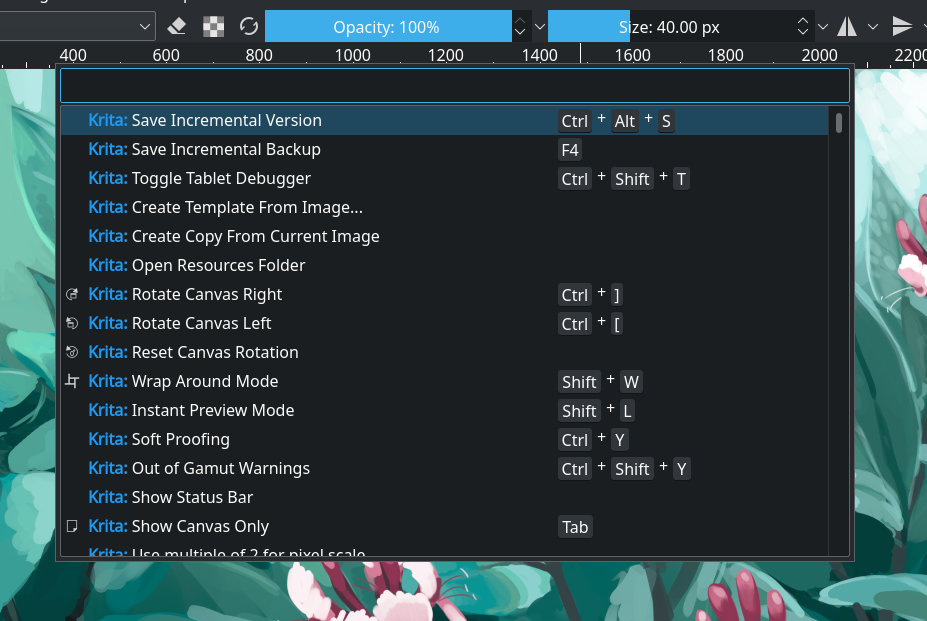
Task: Click the Reset Canvas Rotation icon
Action: [72, 352]
